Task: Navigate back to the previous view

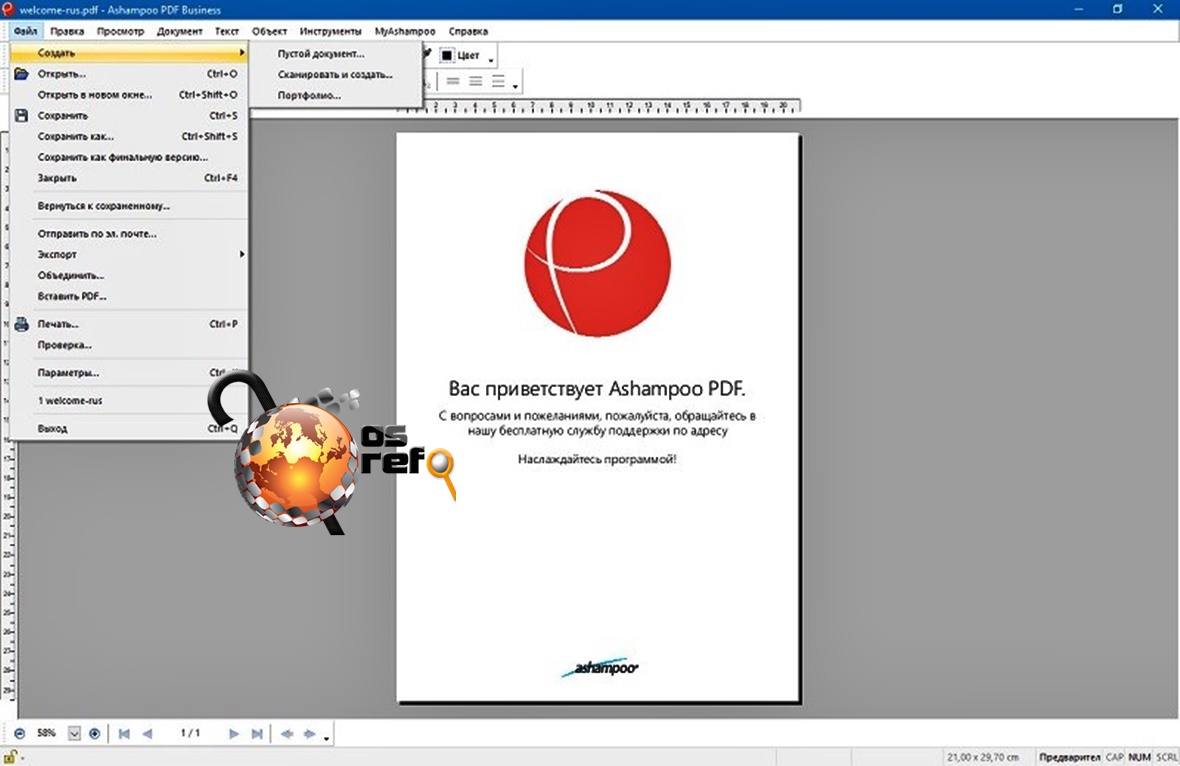Action: [x=287, y=733]
